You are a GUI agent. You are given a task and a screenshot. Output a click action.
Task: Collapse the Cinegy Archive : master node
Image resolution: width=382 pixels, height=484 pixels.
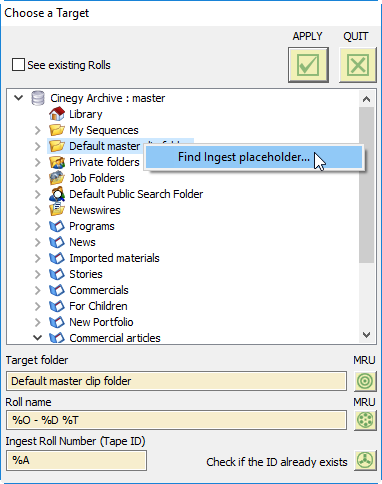pos(19,98)
